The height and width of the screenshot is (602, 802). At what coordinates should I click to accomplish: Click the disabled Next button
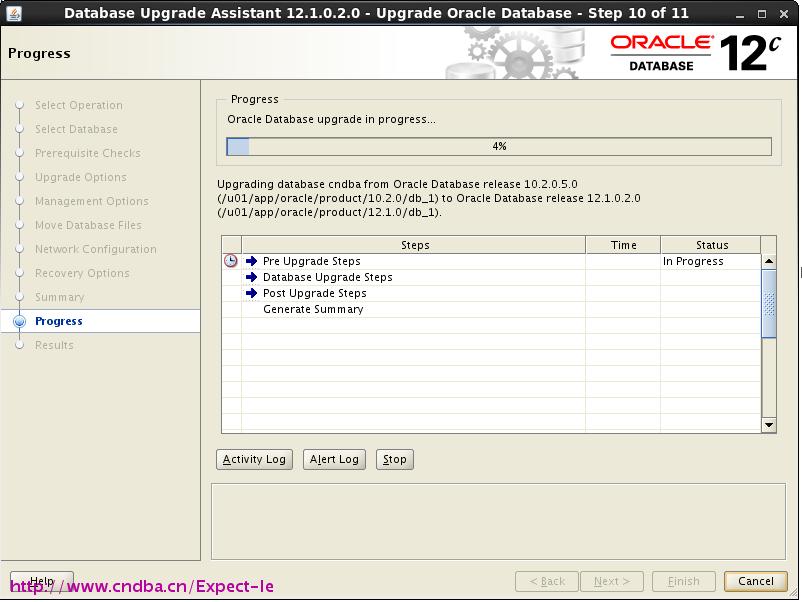click(612, 581)
